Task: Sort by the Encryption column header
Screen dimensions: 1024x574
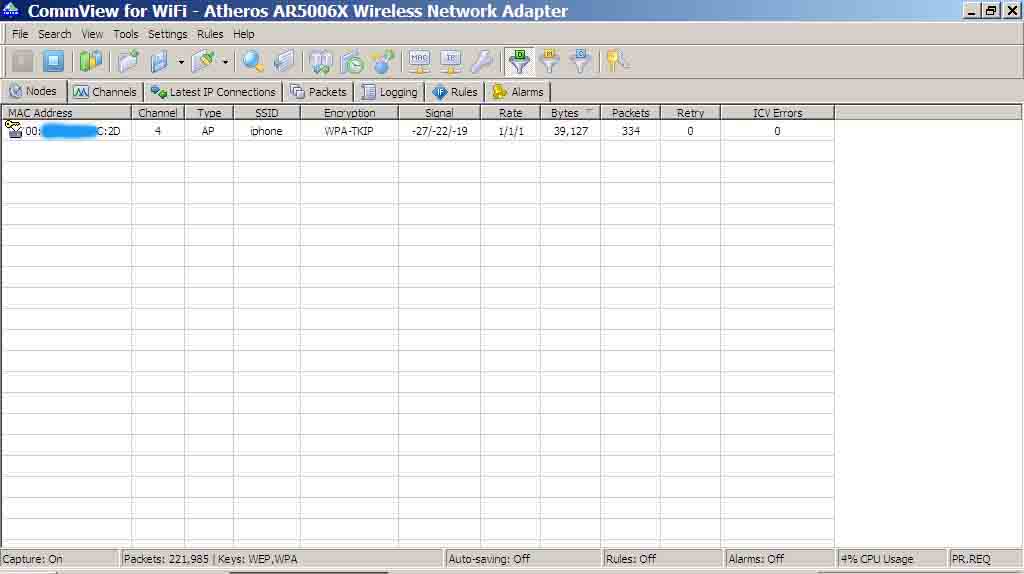Action: tap(349, 113)
